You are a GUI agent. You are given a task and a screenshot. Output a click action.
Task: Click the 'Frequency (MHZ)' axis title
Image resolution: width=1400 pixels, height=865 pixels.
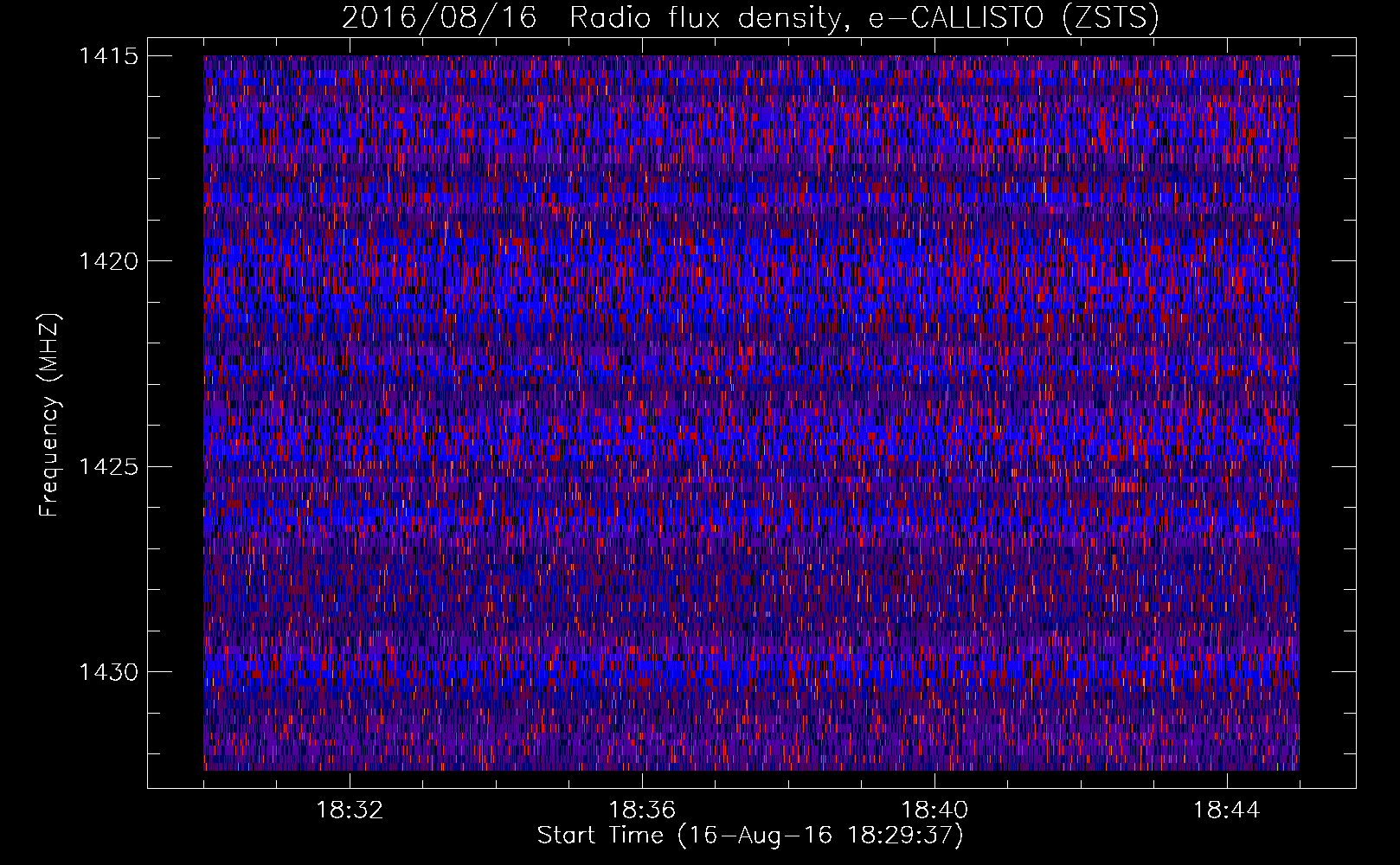(49, 415)
